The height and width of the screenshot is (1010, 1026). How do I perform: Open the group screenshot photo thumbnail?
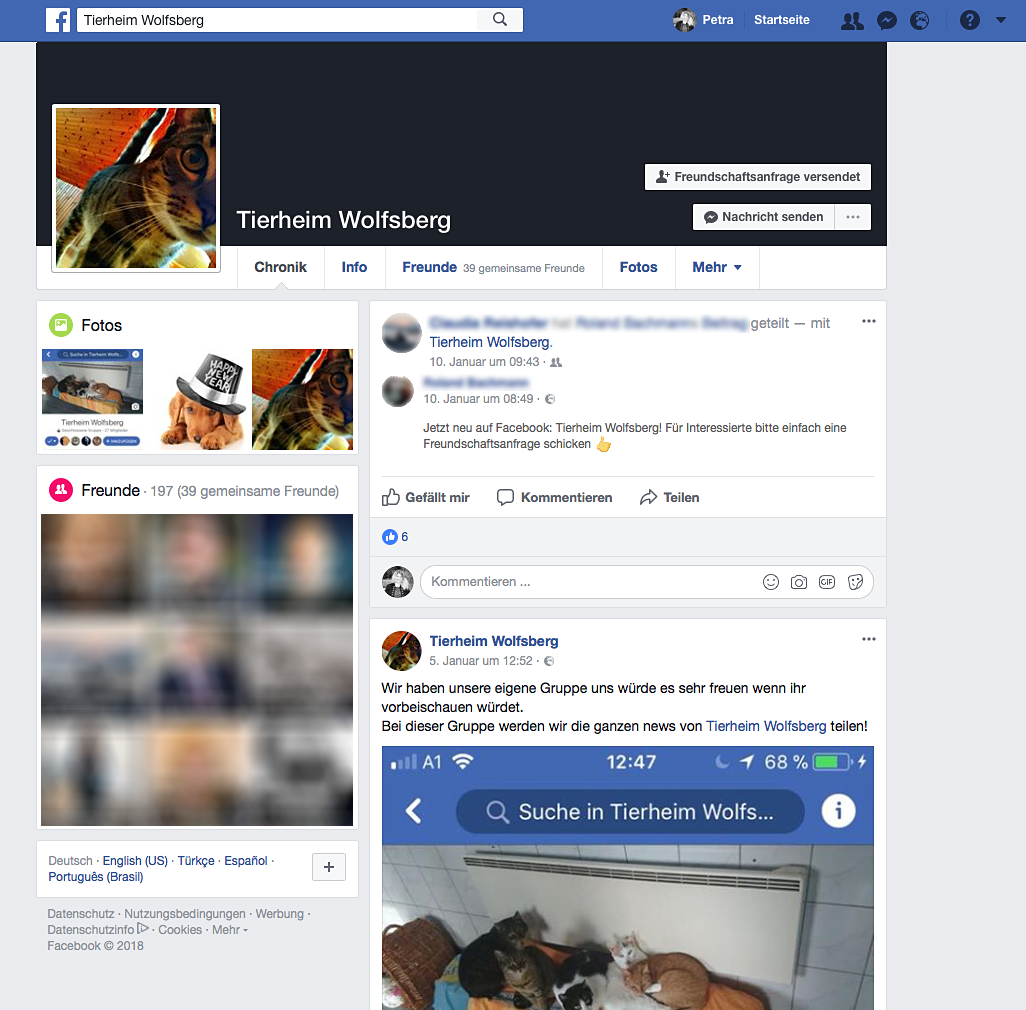tap(92, 399)
